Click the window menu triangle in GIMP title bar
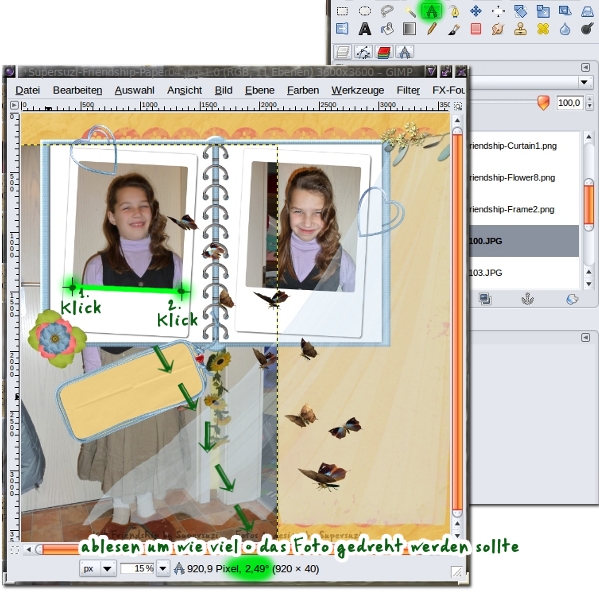The width and height of the screenshot is (599, 600). 431,72
